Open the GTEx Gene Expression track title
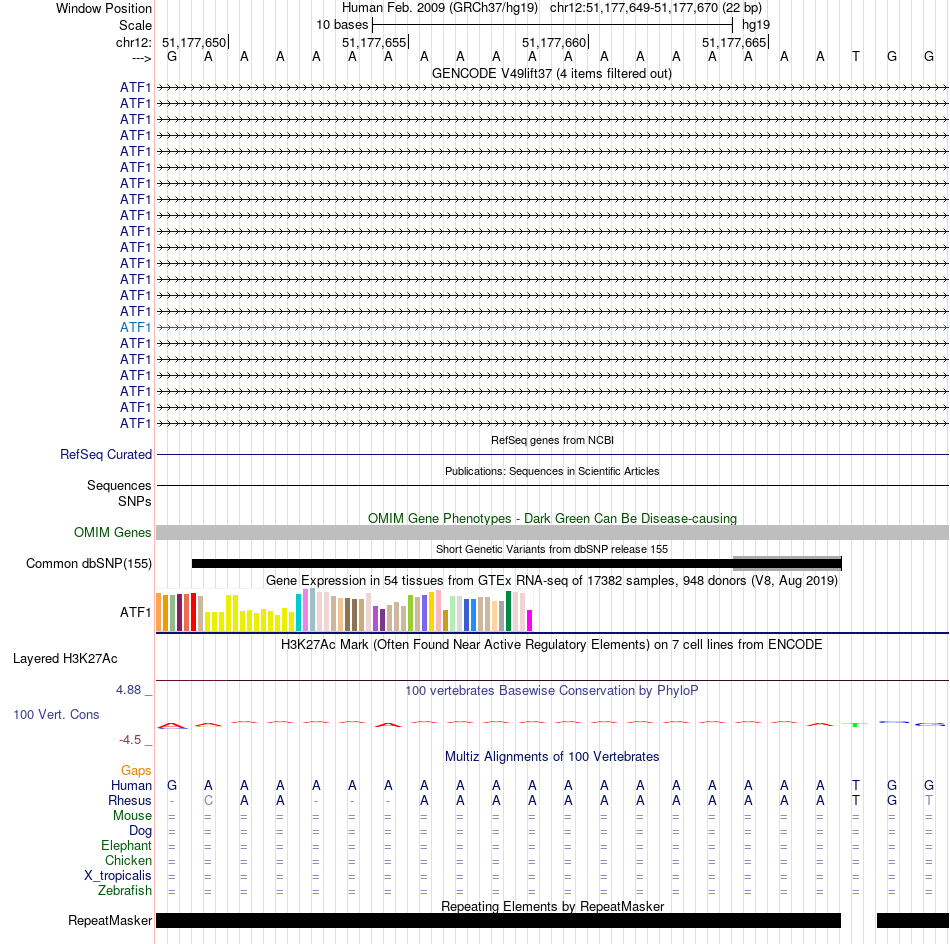This screenshot has height=944, width=950. click(x=552, y=580)
